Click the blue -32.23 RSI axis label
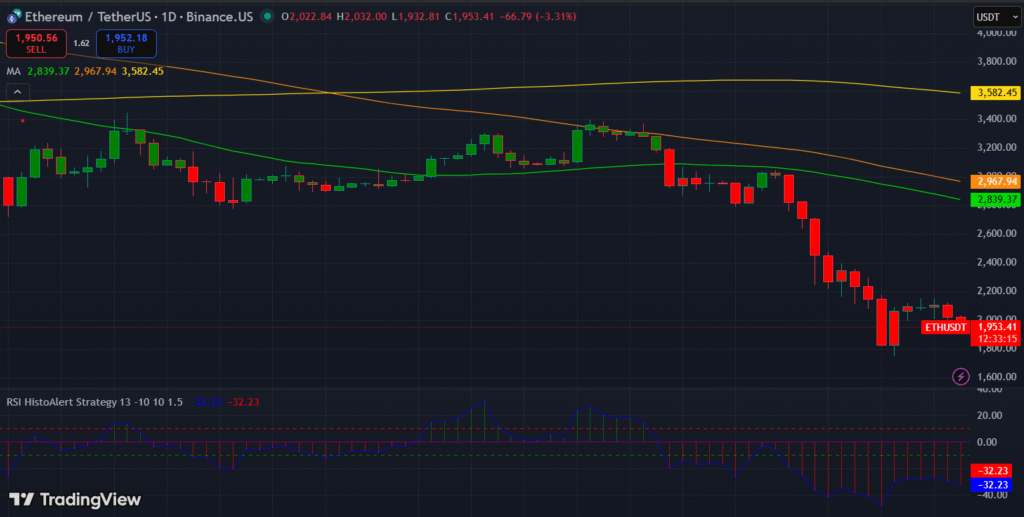Image resolution: width=1024 pixels, height=517 pixels. tap(996, 483)
